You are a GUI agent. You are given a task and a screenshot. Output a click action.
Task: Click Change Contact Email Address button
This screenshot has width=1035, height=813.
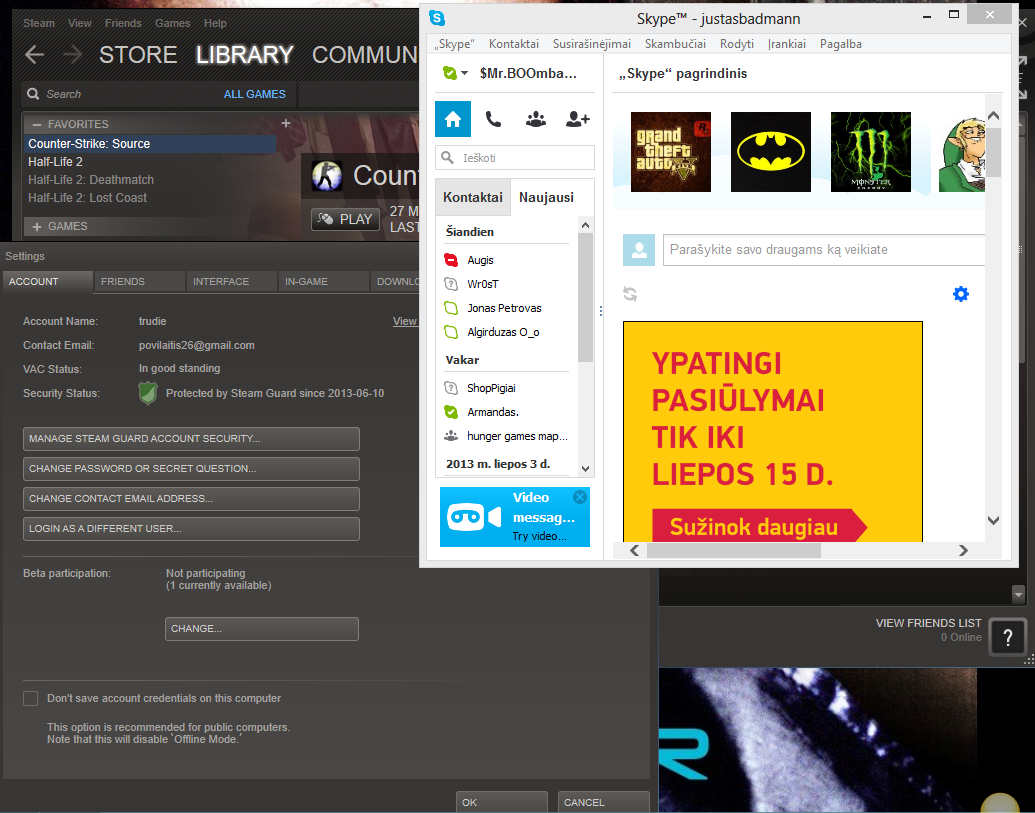(191, 499)
